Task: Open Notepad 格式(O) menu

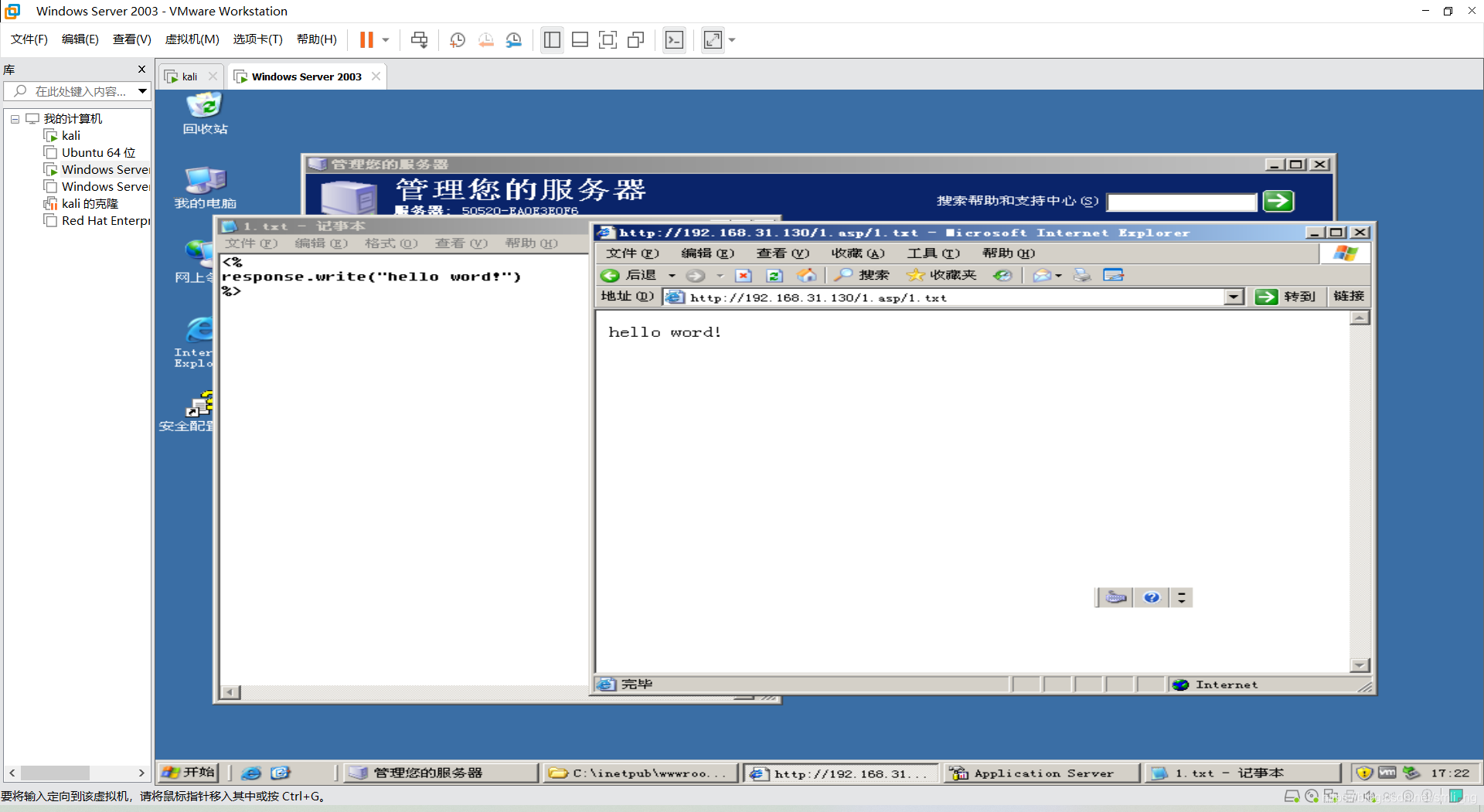Action: 391,243
